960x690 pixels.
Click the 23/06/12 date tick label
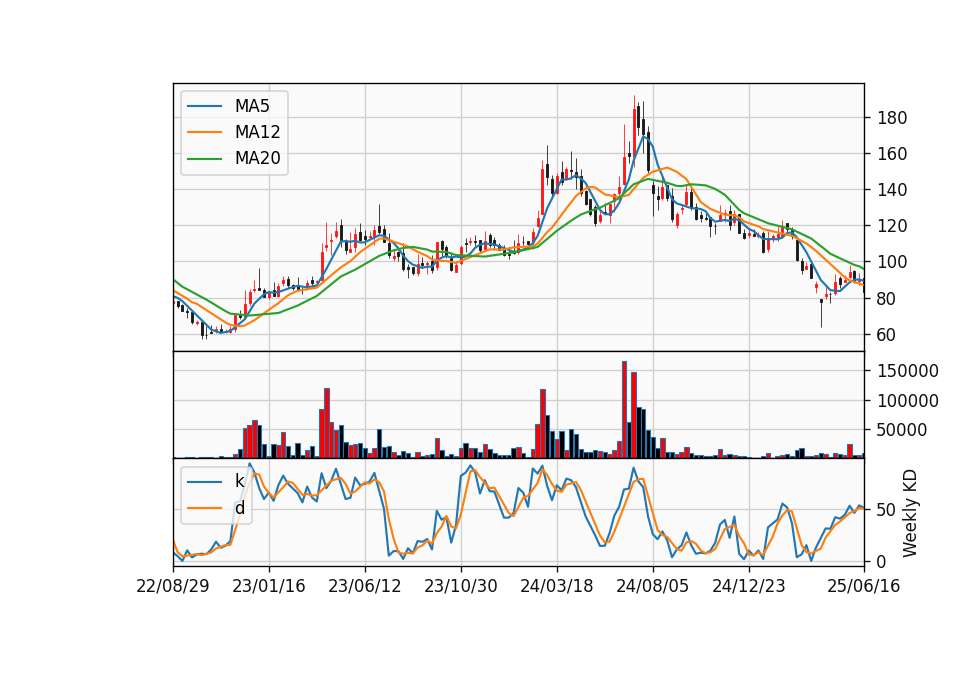(x=365, y=586)
